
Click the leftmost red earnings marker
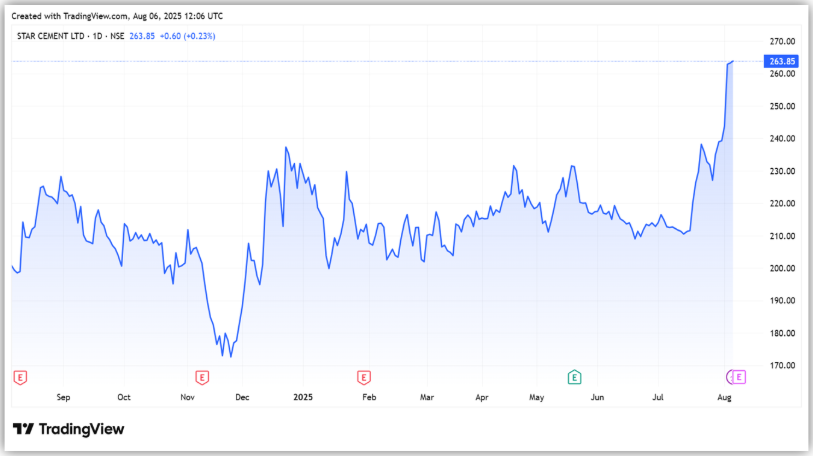click(x=19, y=377)
